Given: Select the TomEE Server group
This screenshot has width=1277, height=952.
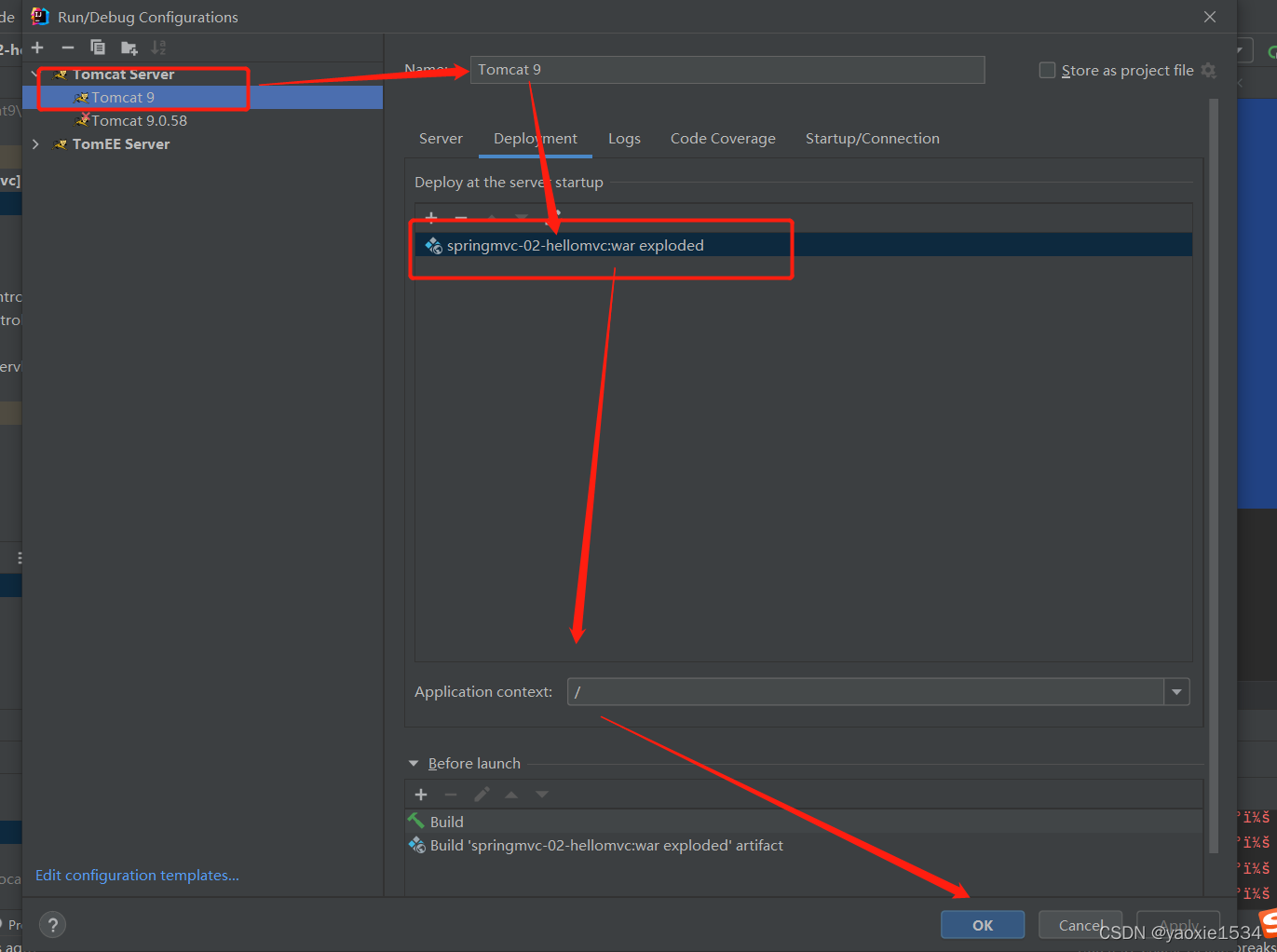Looking at the screenshot, I should pos(121,144).
